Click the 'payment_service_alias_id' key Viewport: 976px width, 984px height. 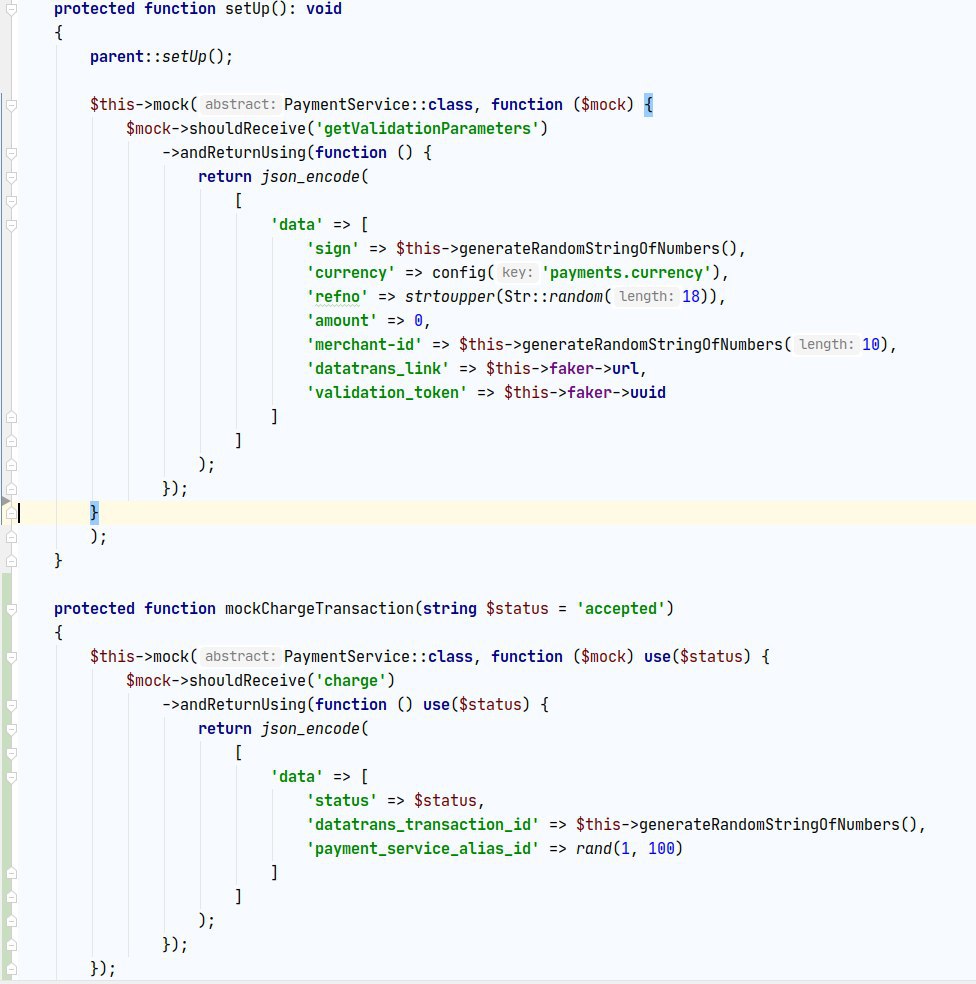click(x=422, y=848)
